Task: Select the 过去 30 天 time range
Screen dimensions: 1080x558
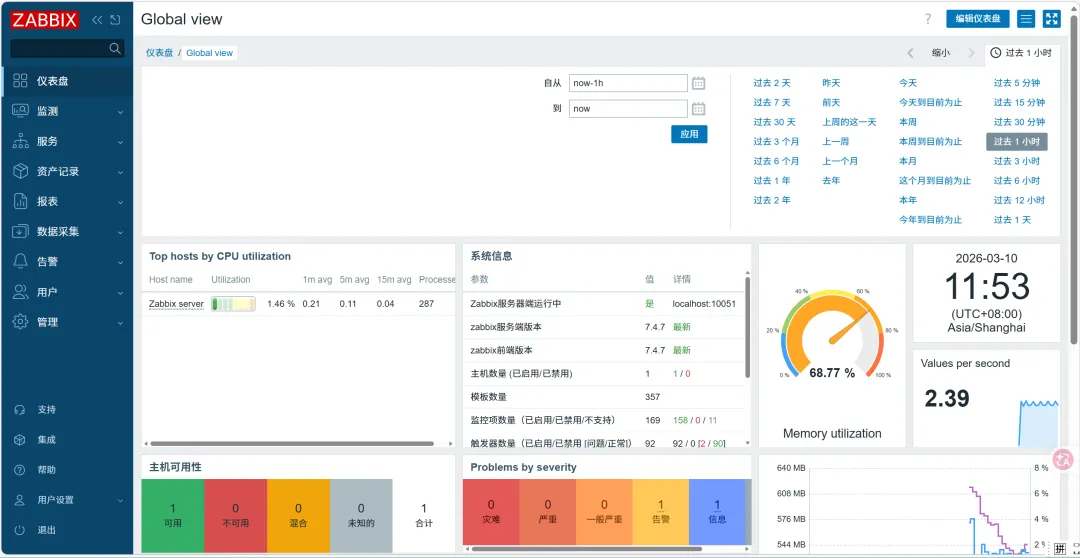Action: 774,123
